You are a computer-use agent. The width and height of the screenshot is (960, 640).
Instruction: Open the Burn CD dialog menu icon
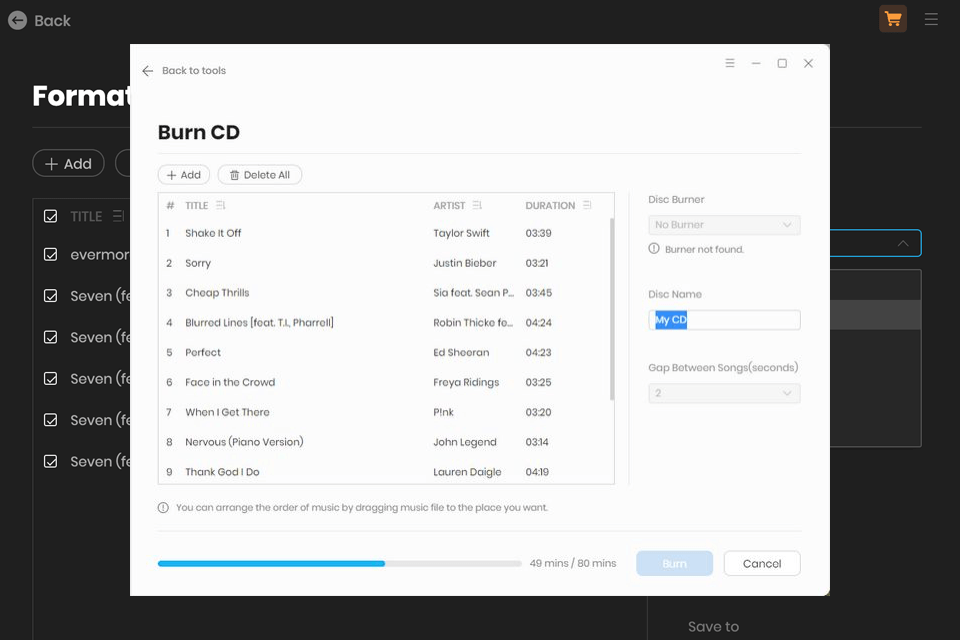pyautogui.click(x=729, y=63)
